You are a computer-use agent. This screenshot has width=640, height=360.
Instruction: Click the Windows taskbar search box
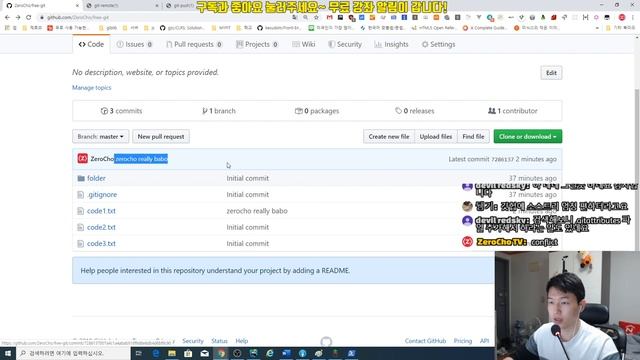tap(73, 353)
